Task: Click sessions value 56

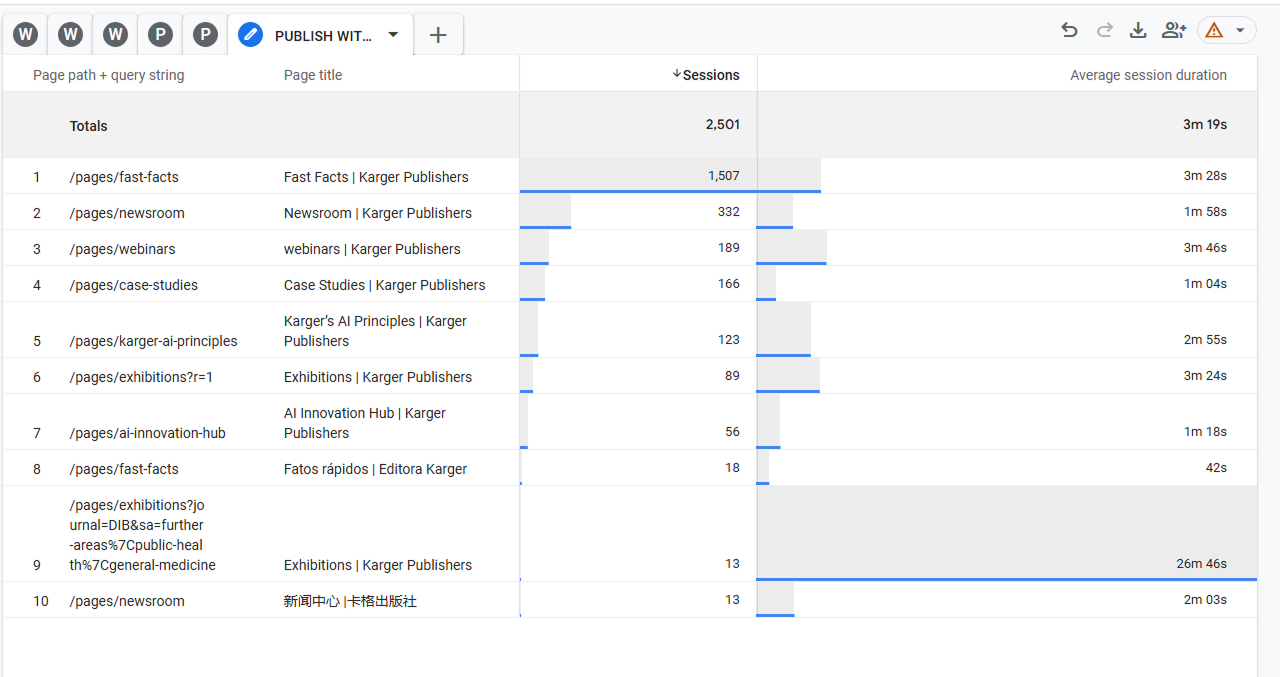Action: 733,432
